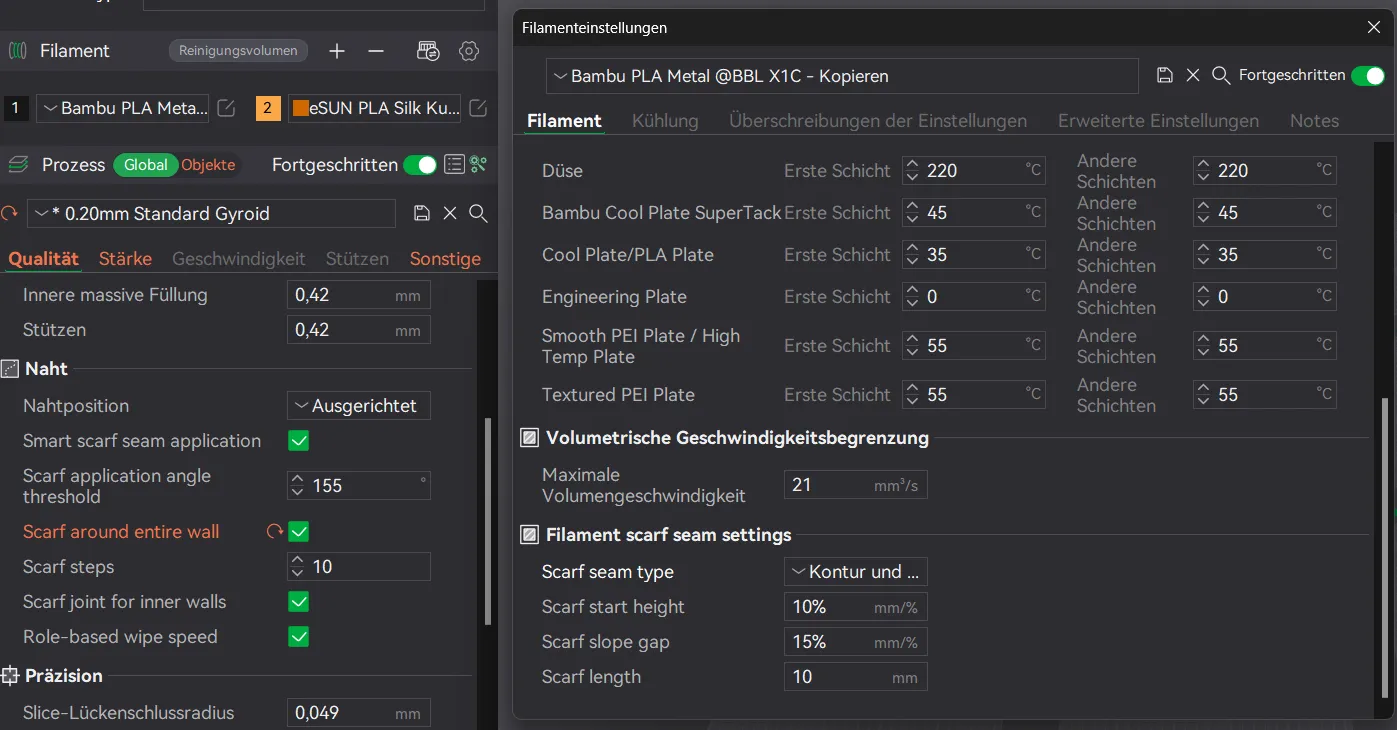Switch process mode to Objekte
Viewport: 1397px width, 730px height.
(x=208, y=165)
